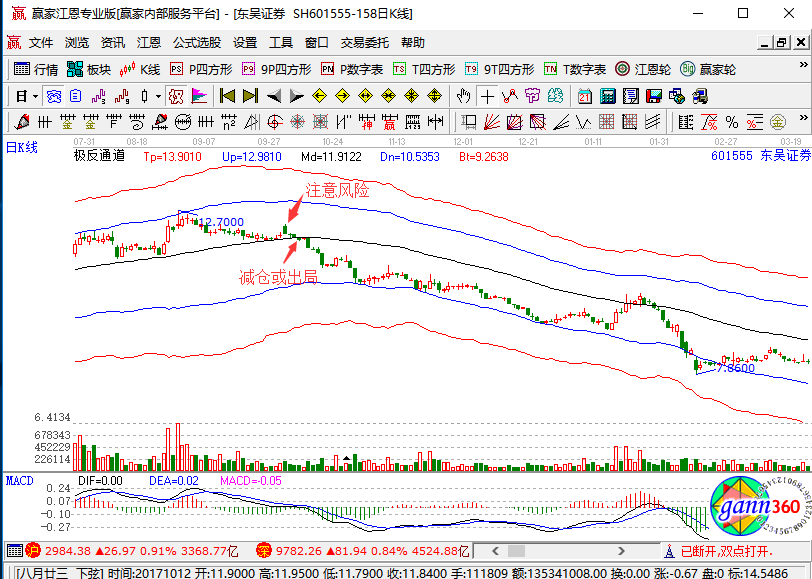Screen dimensions: 812x579
Task: Open the 赢家轮 Big wheel tool
Action: point(707,69)
